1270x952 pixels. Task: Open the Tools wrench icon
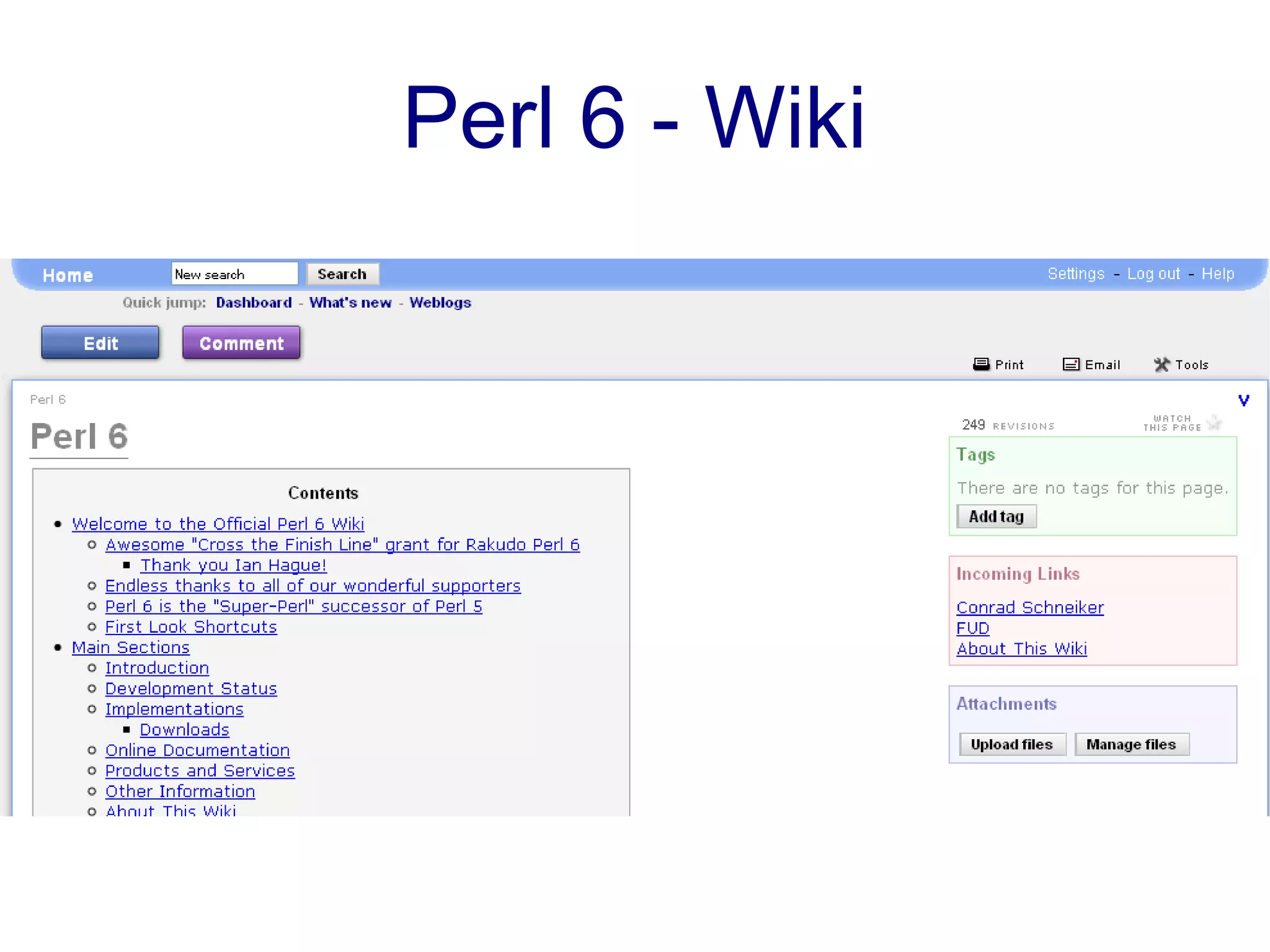point(1161,365)
